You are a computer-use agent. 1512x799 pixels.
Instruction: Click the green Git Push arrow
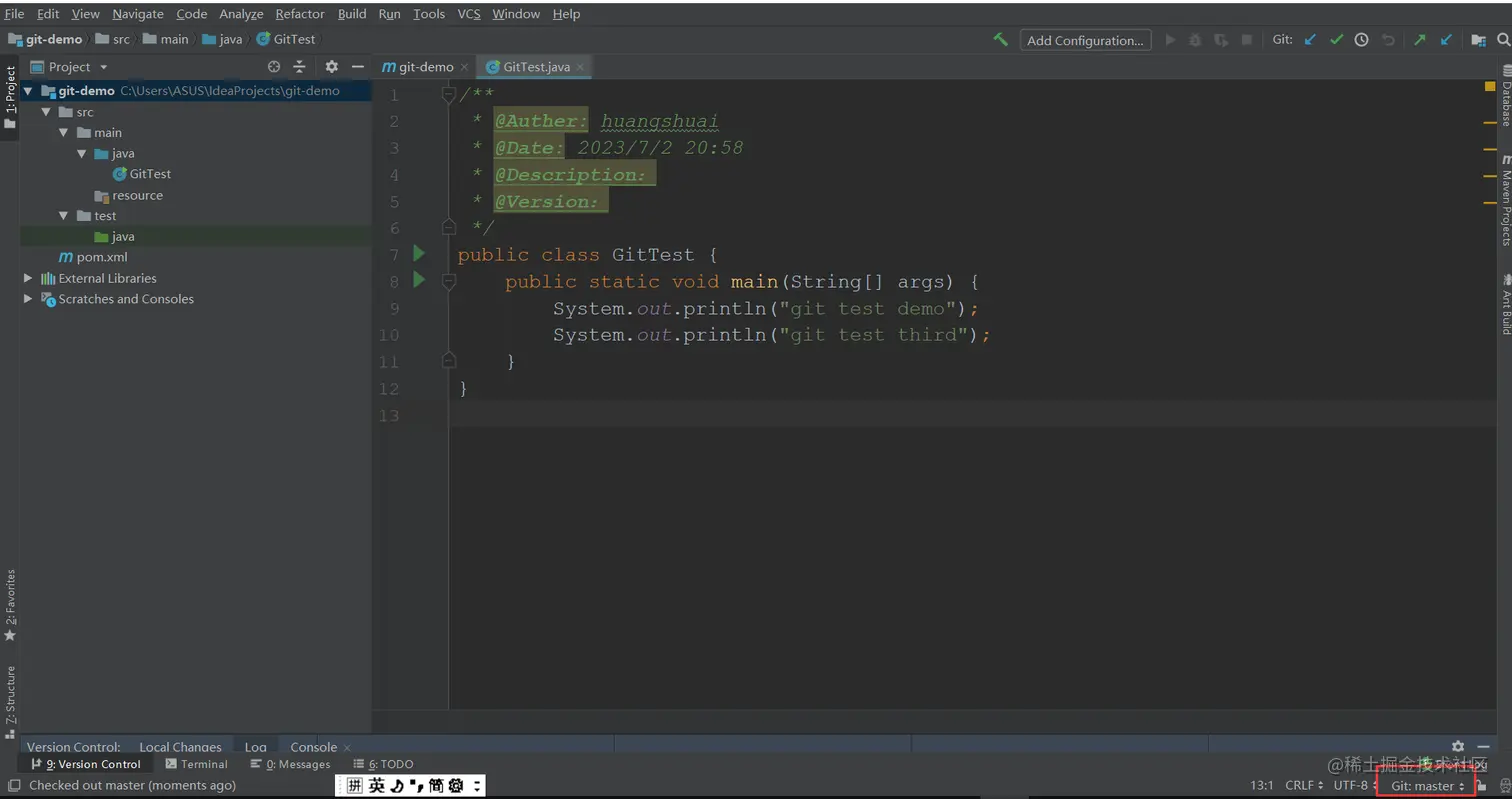coord(1419,40)
